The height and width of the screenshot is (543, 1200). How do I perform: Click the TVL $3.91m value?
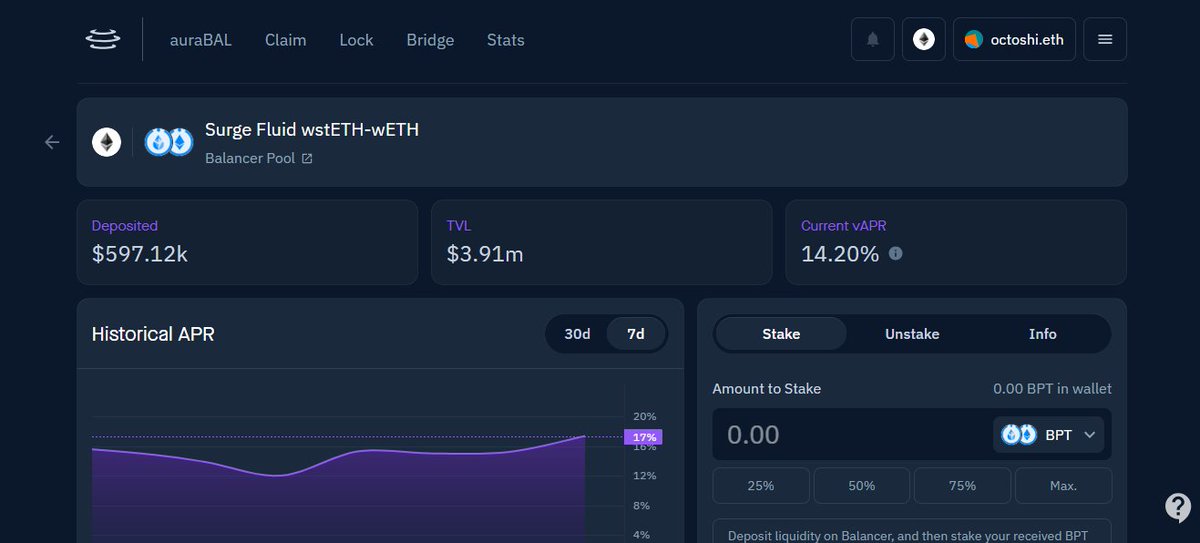coord(485,254)
